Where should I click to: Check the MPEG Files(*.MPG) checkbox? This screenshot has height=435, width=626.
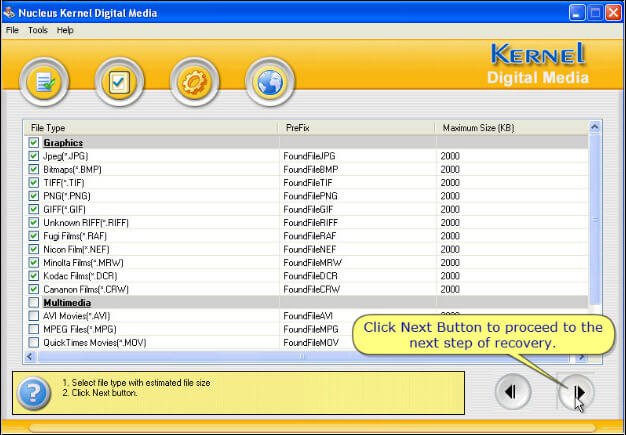(x=34, y=329)
